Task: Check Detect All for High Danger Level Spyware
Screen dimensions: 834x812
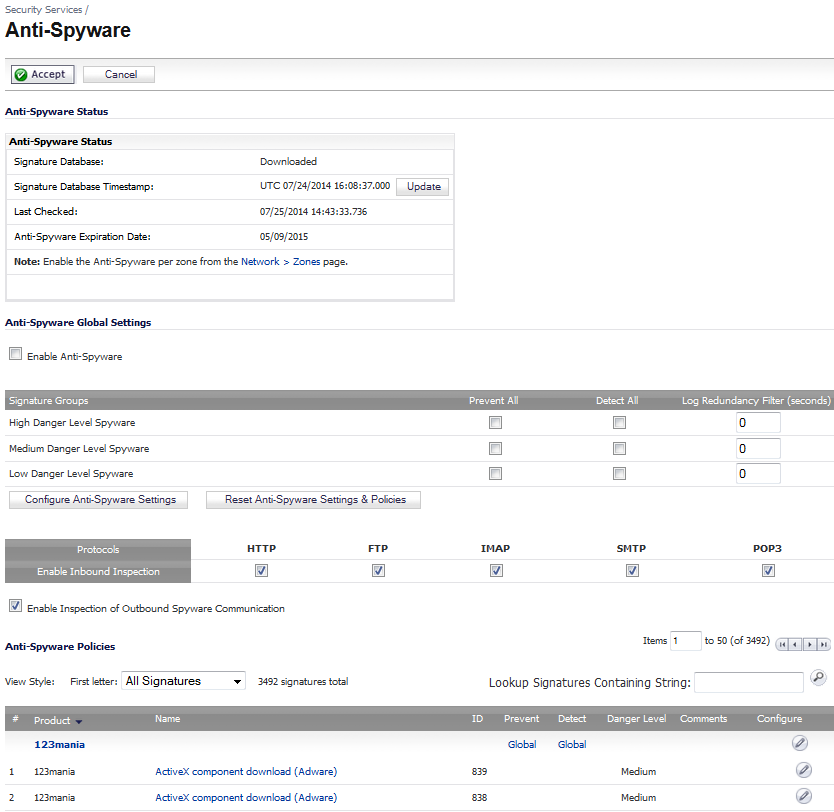Action: point(619,423)
